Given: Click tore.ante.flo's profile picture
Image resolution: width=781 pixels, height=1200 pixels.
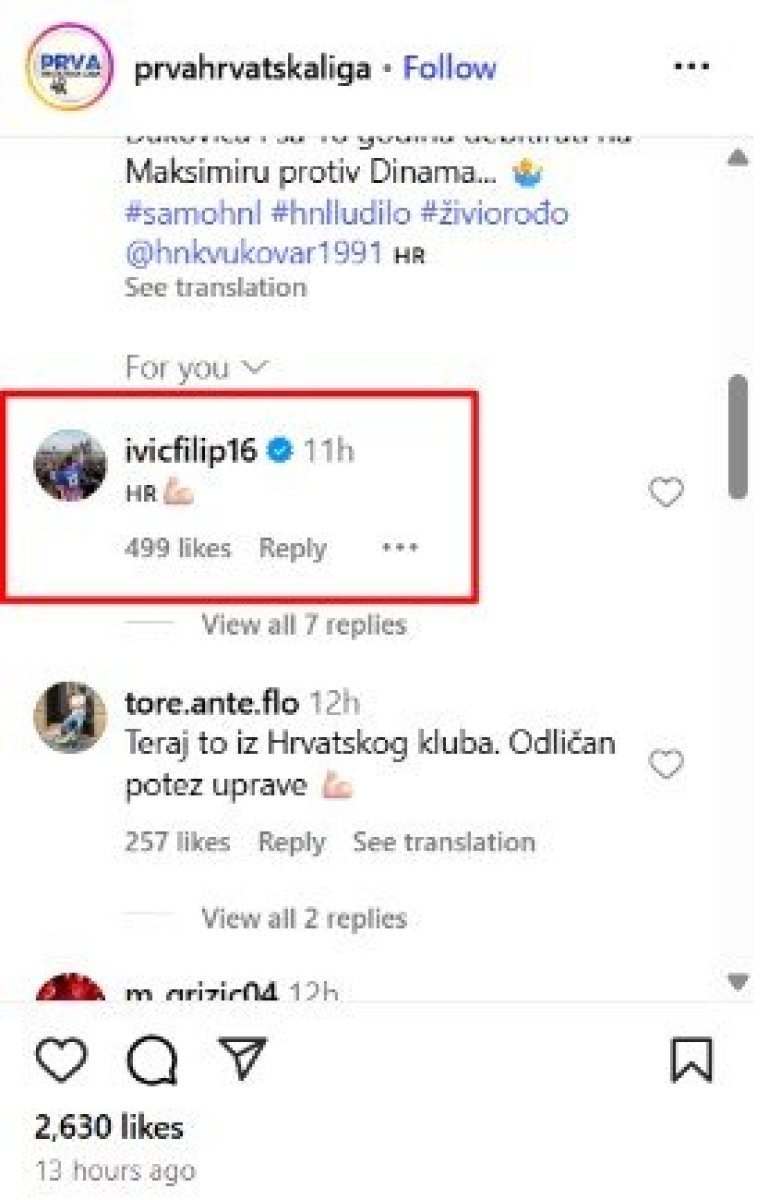Looking at the screenshot, I should [x=70, y=718].
